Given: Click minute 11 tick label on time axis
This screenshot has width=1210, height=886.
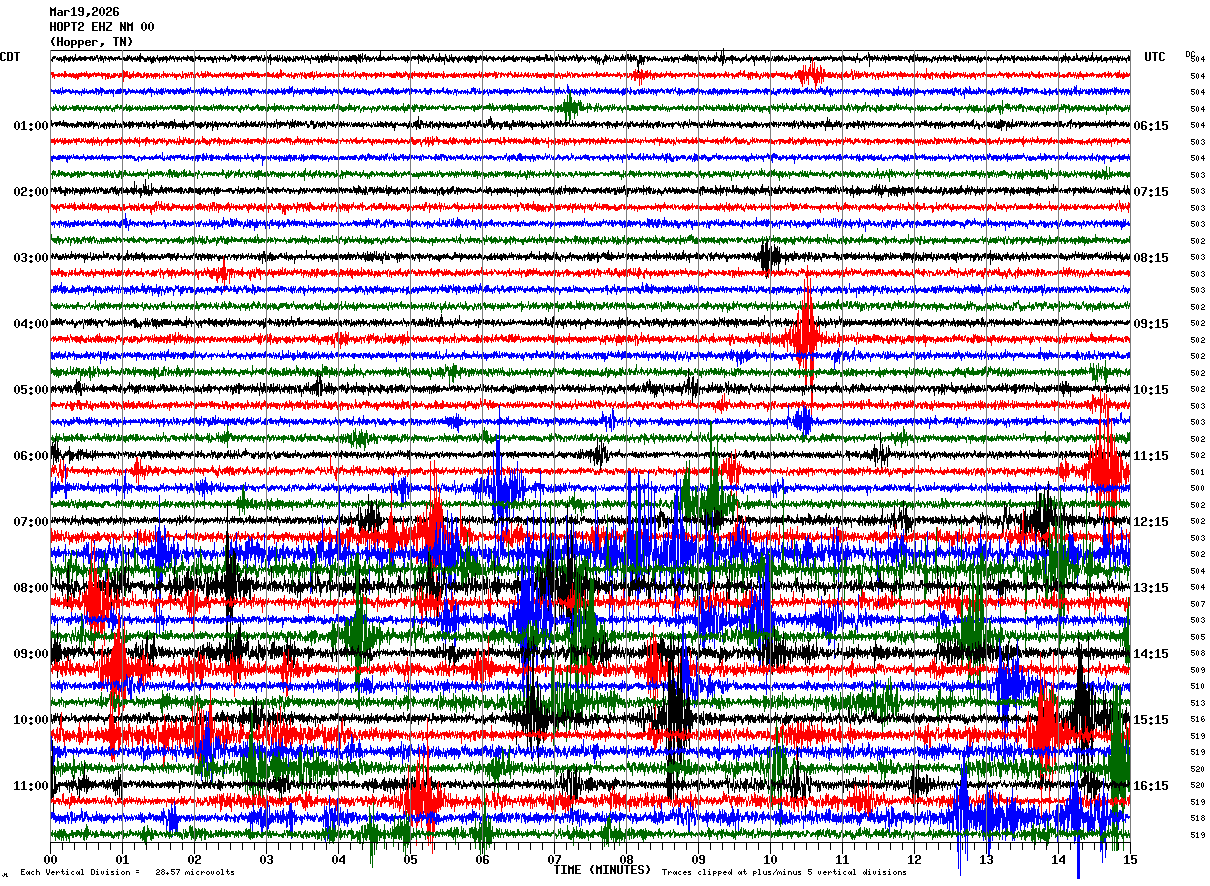Looking at the screenshot, I should click(842, 859).
